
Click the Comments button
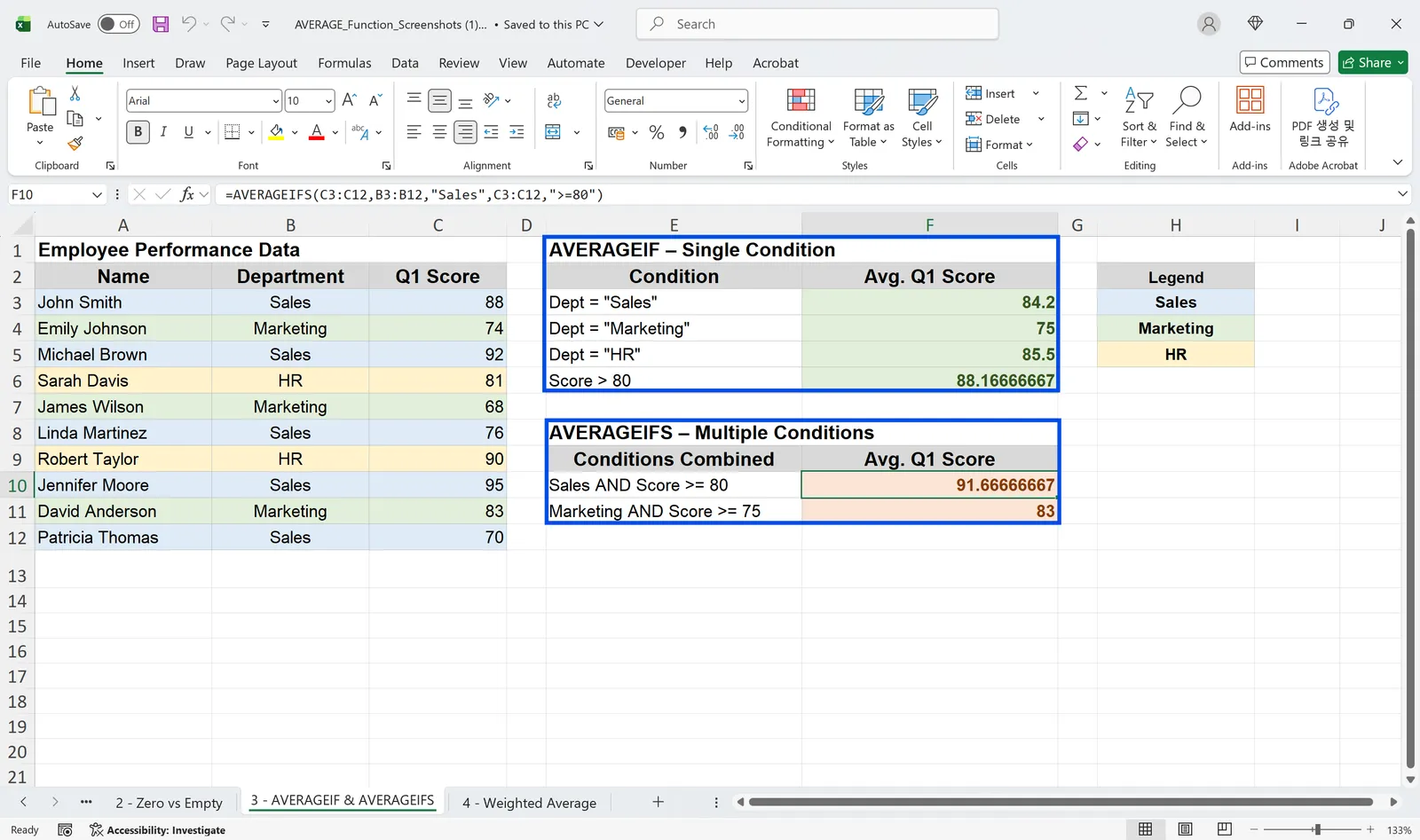point(1284,62)
